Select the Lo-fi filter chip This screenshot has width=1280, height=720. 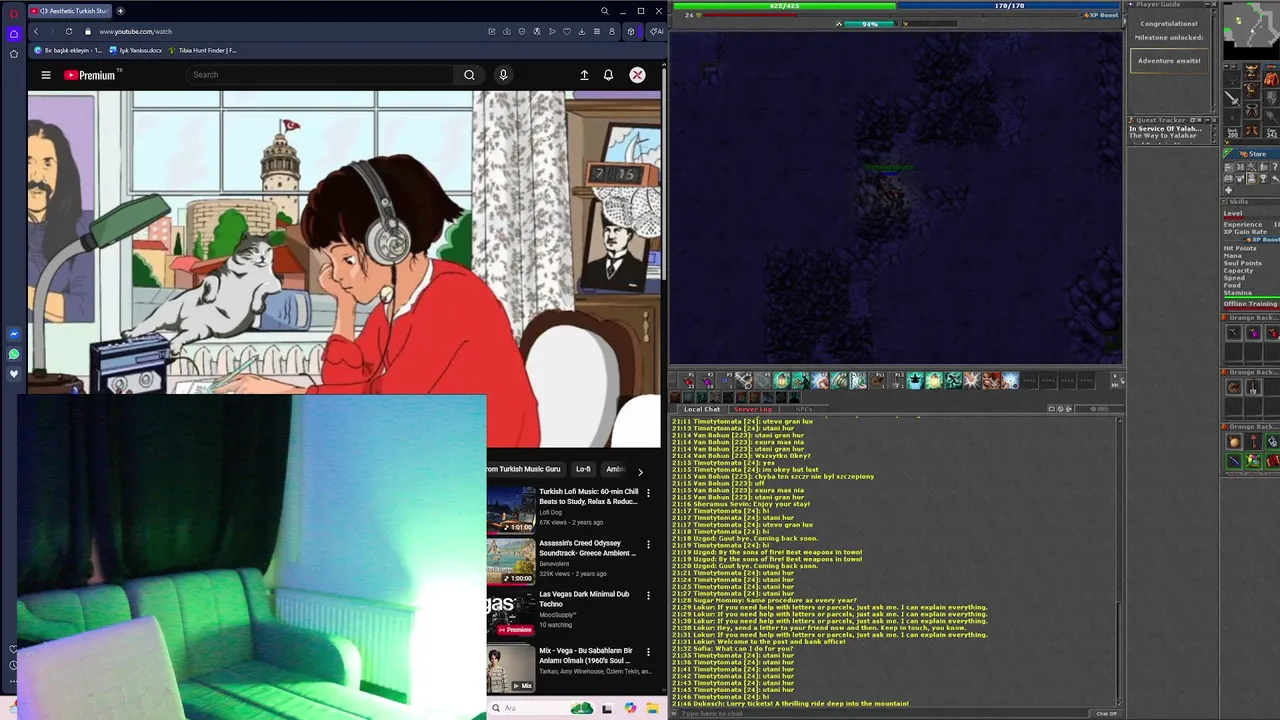[583, 469]
